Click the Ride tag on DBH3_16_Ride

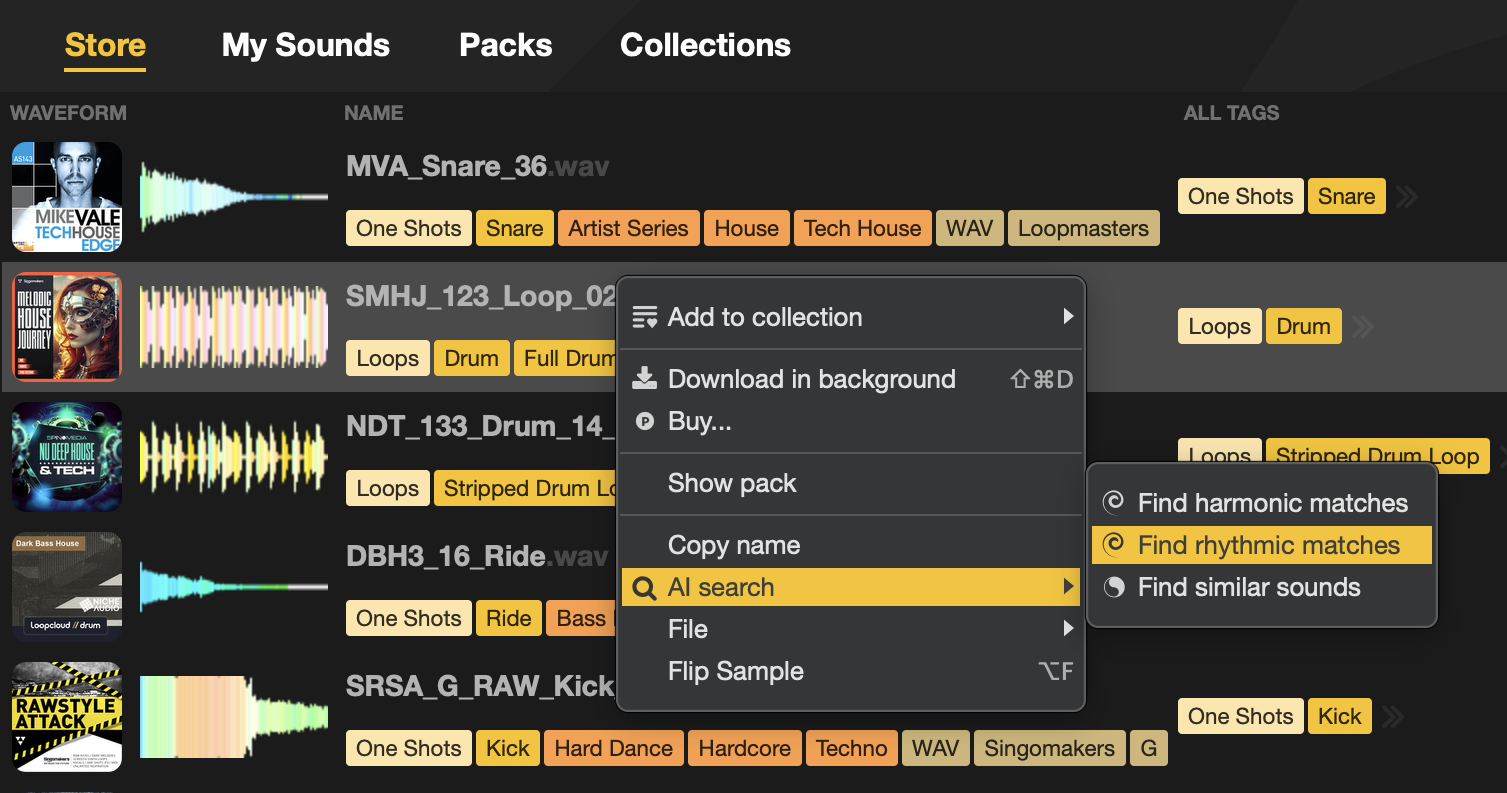tap(508, 618)
